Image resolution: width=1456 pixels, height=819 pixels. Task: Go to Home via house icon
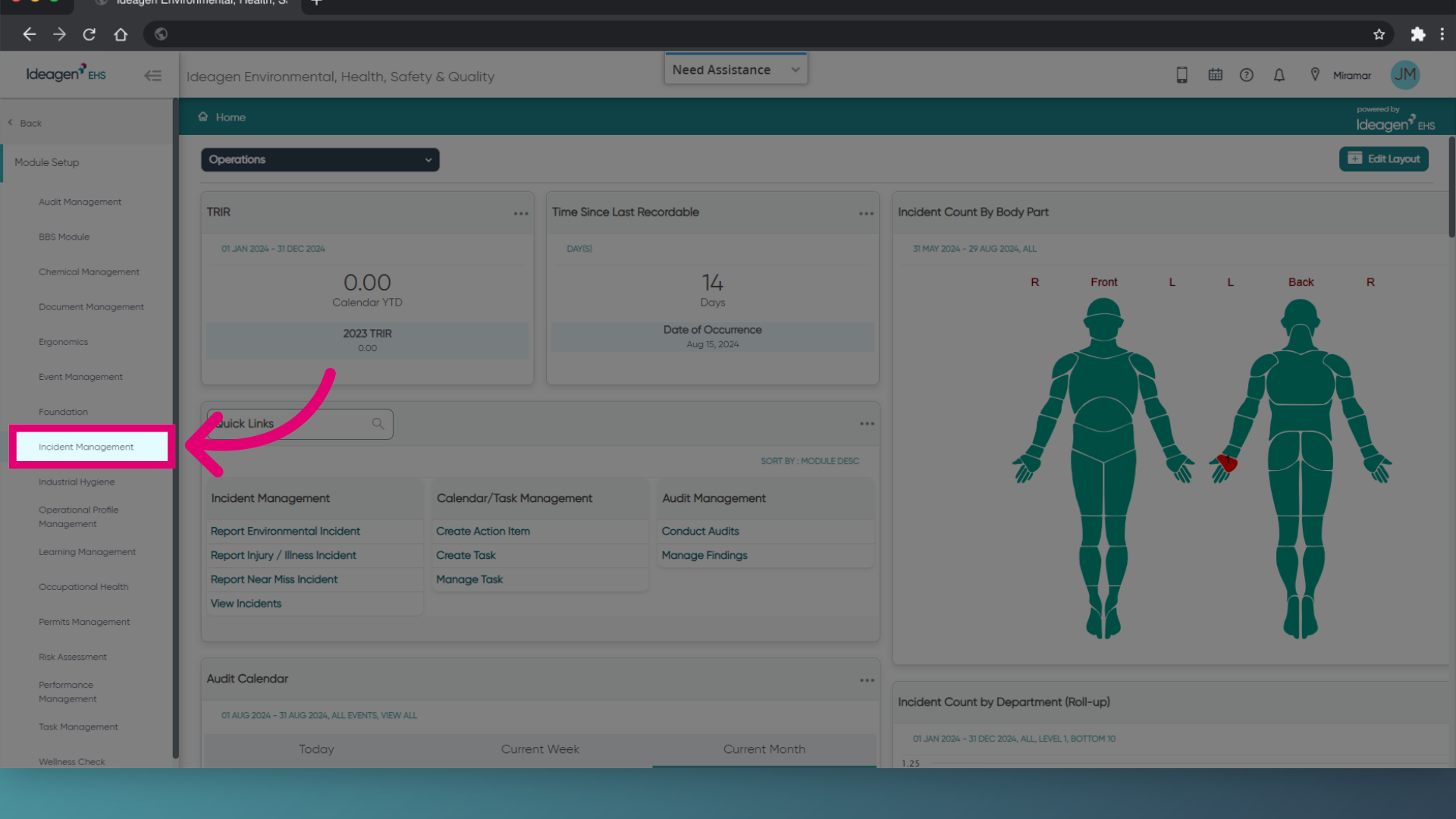pos(203,117)
